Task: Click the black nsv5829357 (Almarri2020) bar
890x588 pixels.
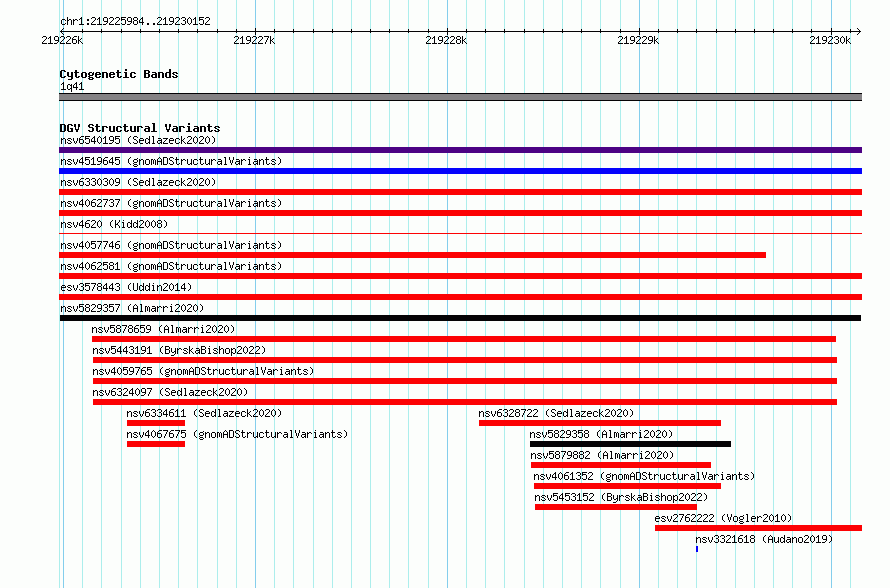Action: tap(460, 318)
